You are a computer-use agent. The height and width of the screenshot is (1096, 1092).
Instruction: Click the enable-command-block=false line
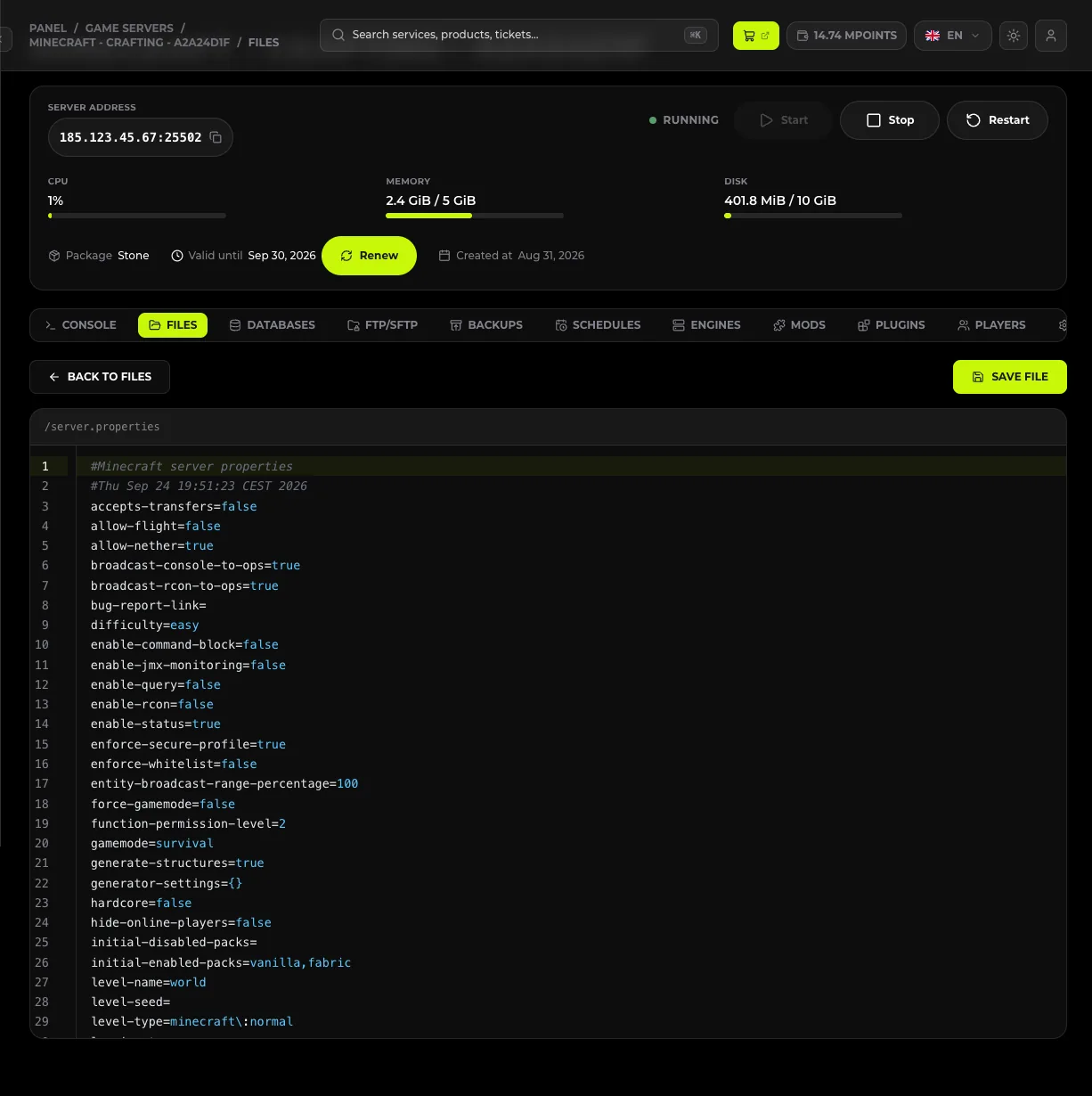[184, 645]
